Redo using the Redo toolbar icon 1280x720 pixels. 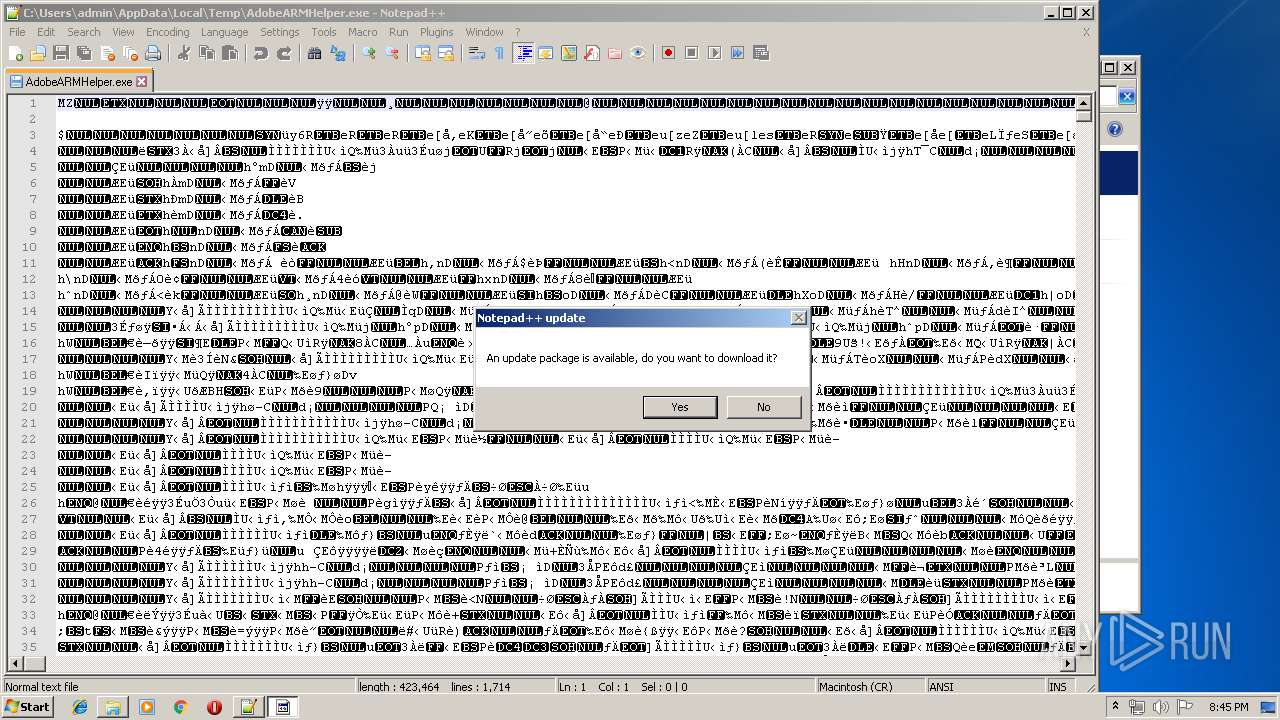click(284, 53)
